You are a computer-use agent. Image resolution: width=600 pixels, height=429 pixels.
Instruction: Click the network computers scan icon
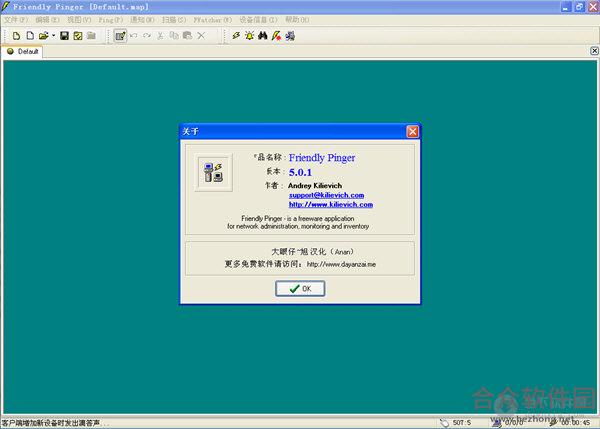pyautogui.click(x=290, y=36)
